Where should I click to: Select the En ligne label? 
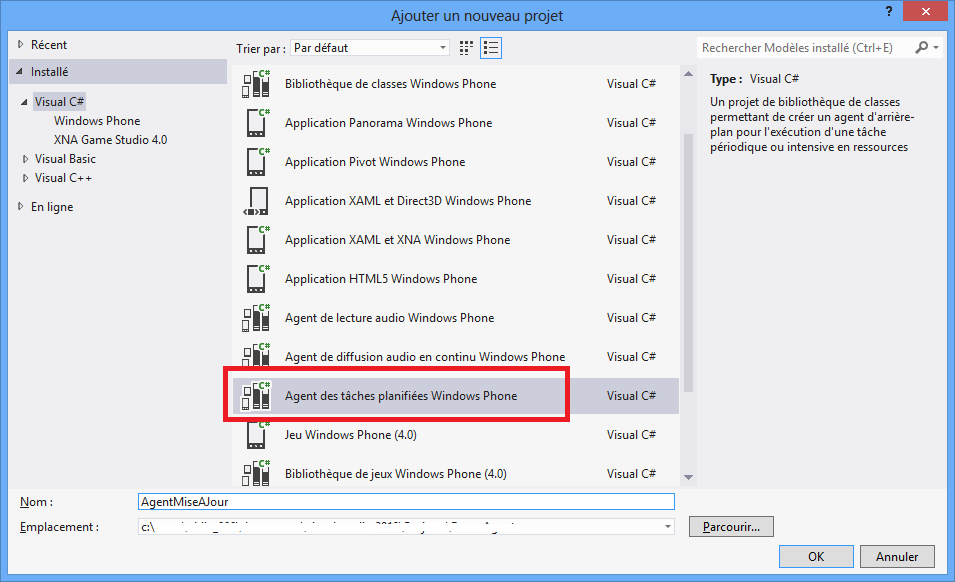(52, 207)
